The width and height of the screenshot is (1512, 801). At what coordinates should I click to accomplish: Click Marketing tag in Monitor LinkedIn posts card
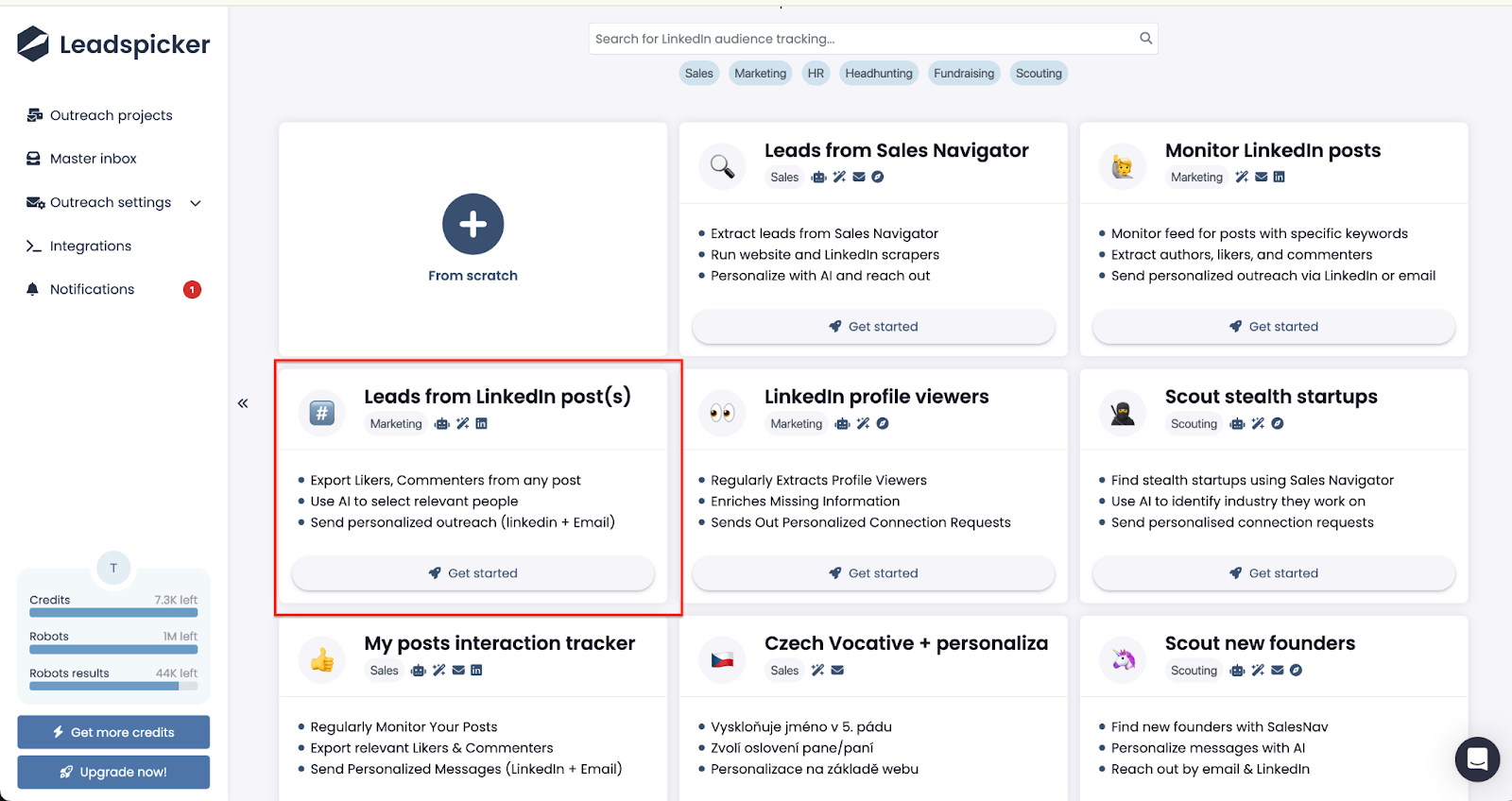pyautogui.click(x=1196, y=178)
